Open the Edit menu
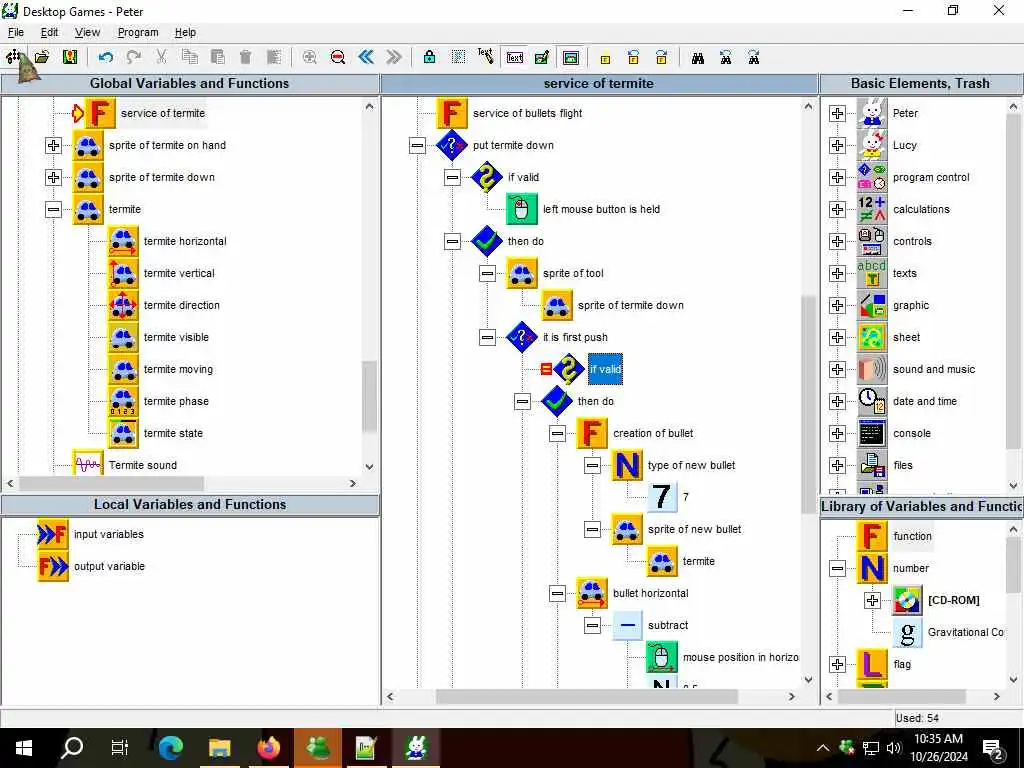The width and height of the screenshot is (1024, 768). [49, 32]
